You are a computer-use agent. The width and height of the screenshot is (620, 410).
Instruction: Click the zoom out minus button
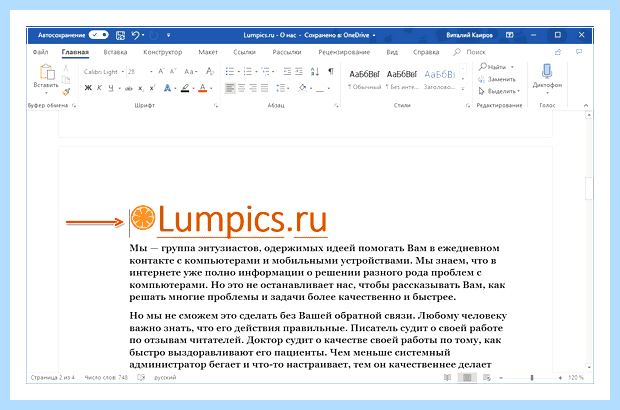(x=501, y=378)
